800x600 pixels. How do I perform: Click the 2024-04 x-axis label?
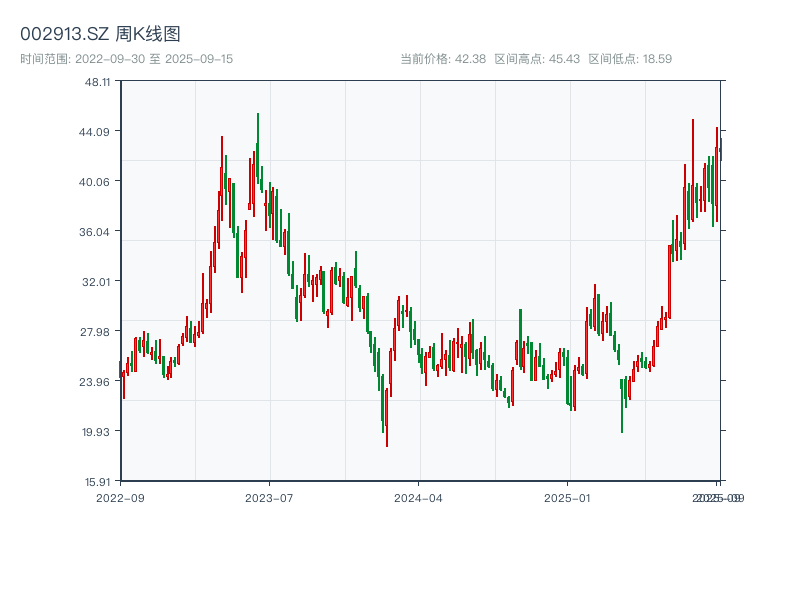point(418,498)
